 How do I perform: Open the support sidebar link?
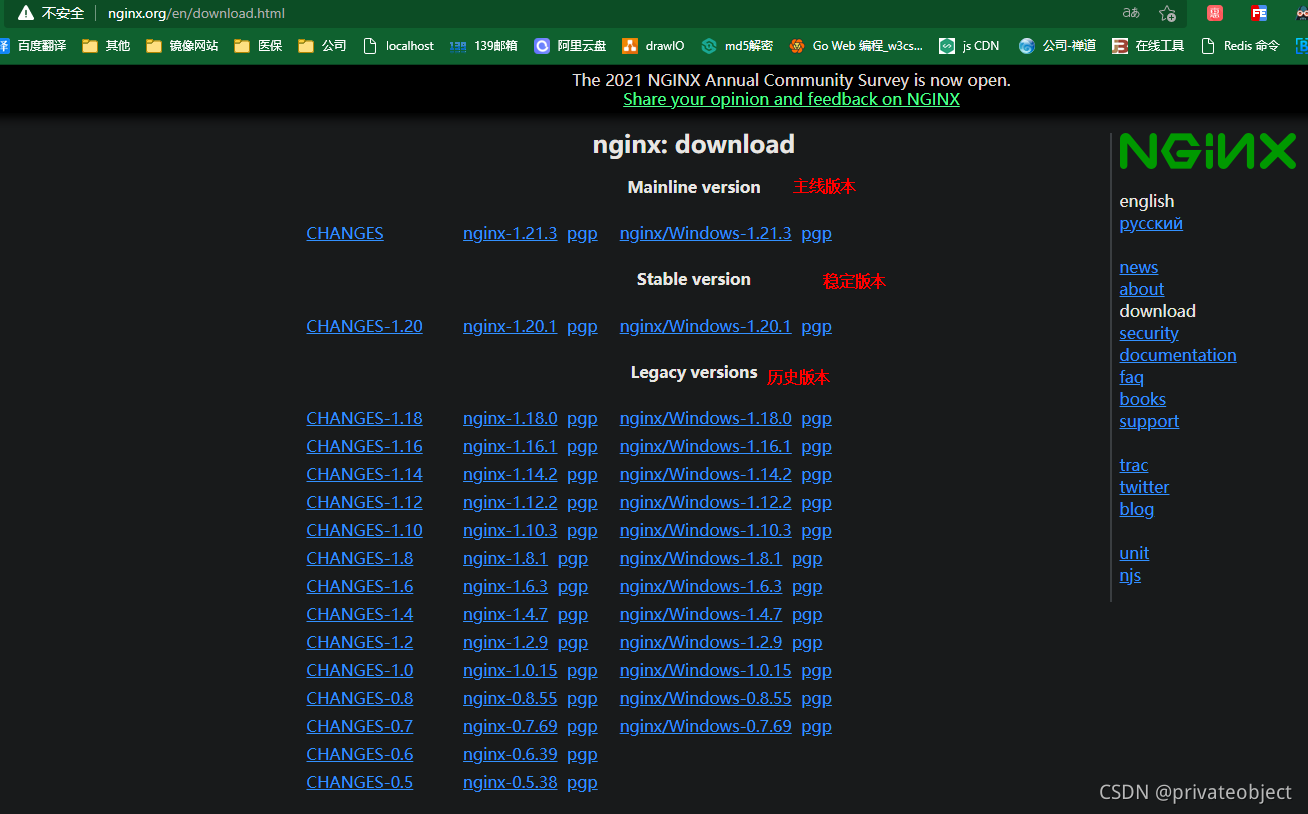click(1149, 421)
